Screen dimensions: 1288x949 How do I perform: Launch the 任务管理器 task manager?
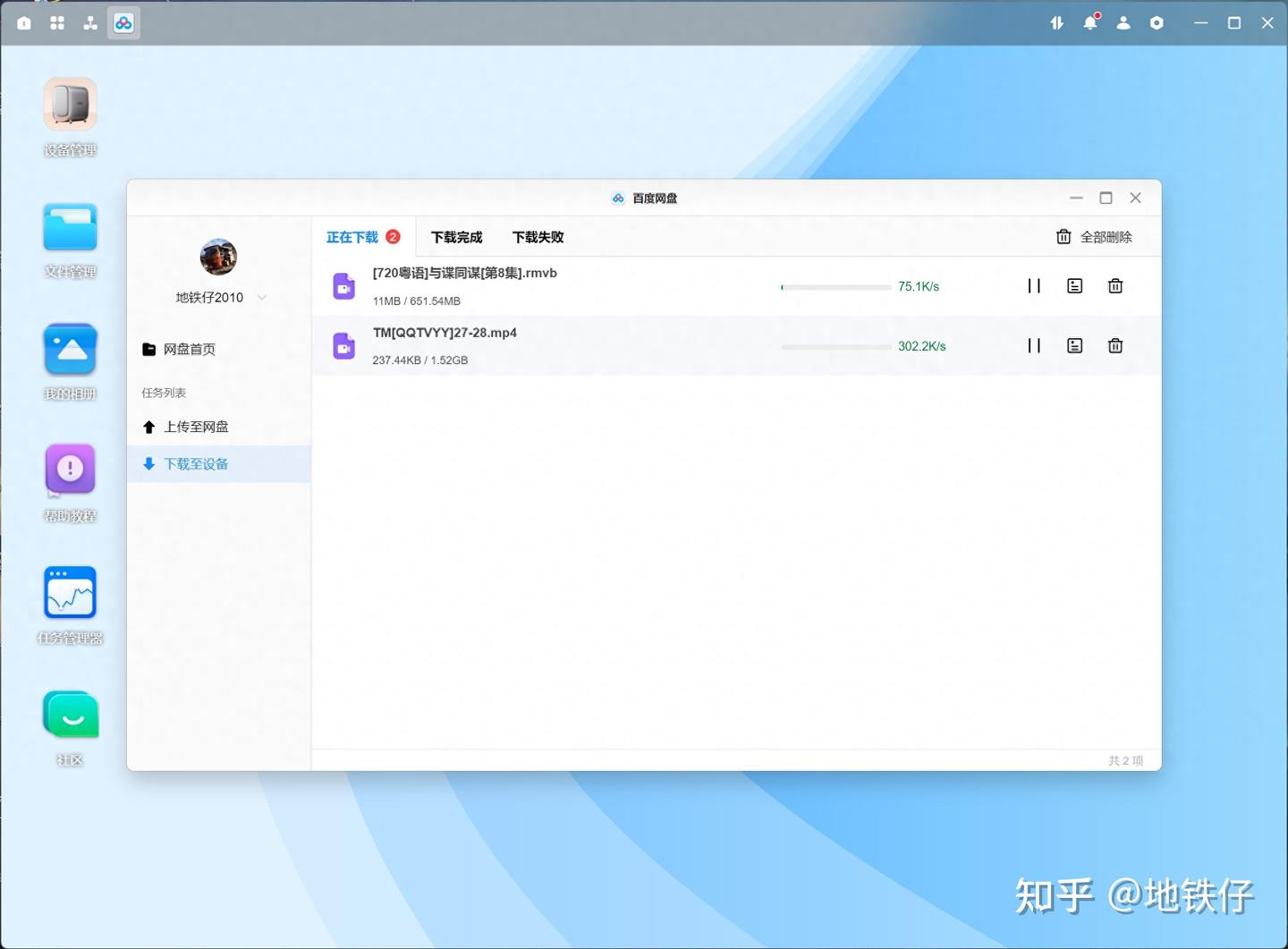click(70, 592)
